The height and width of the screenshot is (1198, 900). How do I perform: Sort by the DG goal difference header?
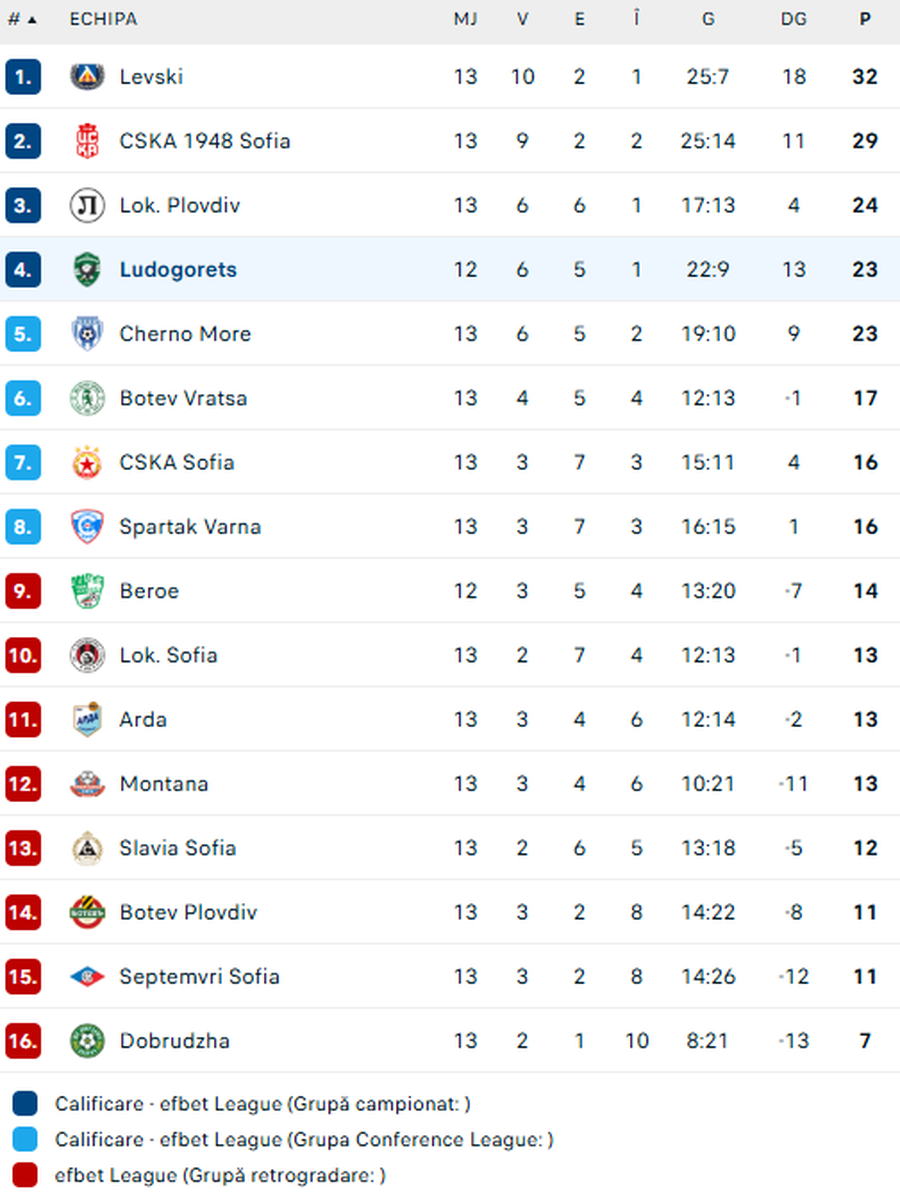point(794,19)
